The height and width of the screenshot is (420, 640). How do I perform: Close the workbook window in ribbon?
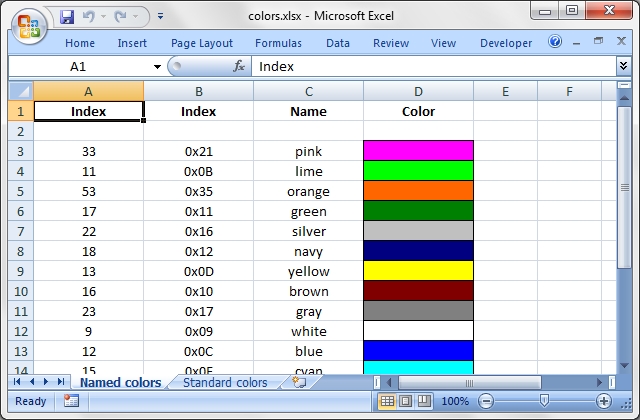click(621, 41)
